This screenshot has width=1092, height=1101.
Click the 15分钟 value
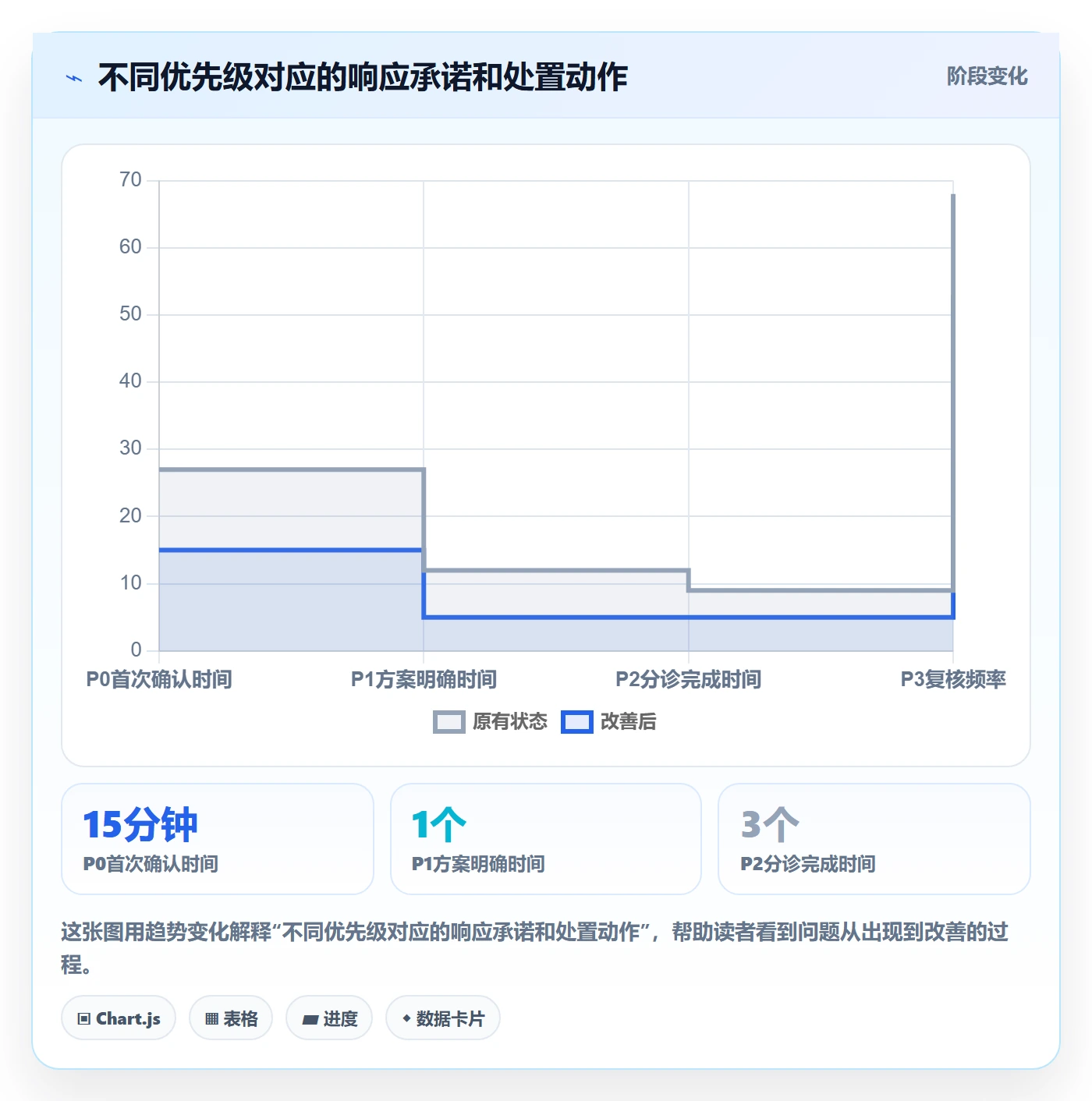point(140,825)
